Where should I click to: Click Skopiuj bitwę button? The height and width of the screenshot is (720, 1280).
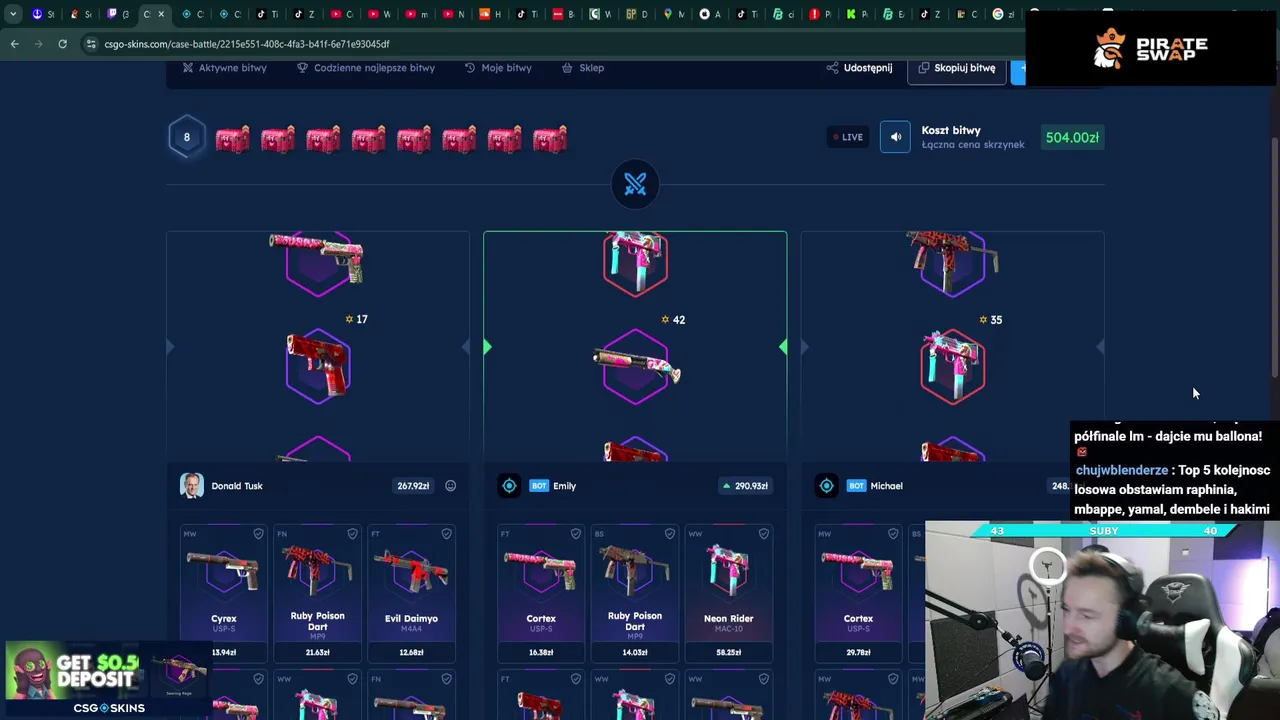point(957,68)
